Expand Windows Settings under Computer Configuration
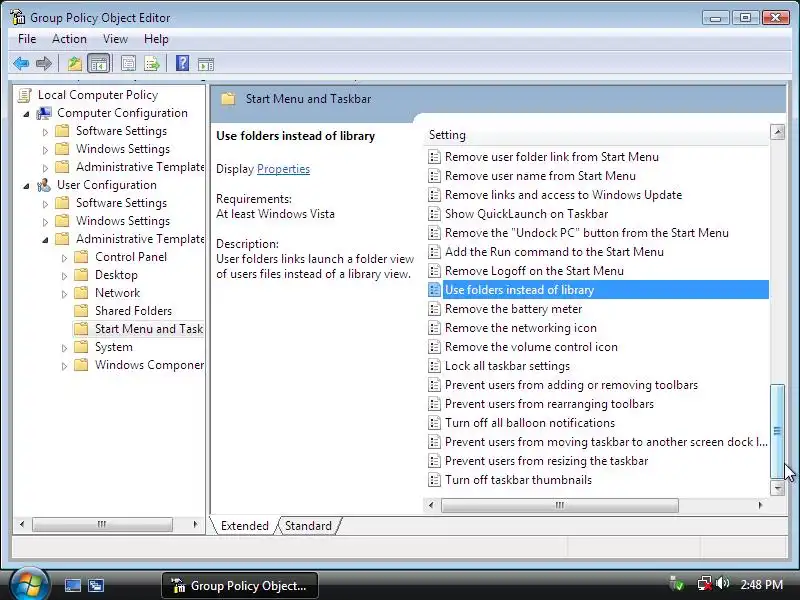Image resolution: width=800 pixels, height=600 pixels. click(45, 150)
